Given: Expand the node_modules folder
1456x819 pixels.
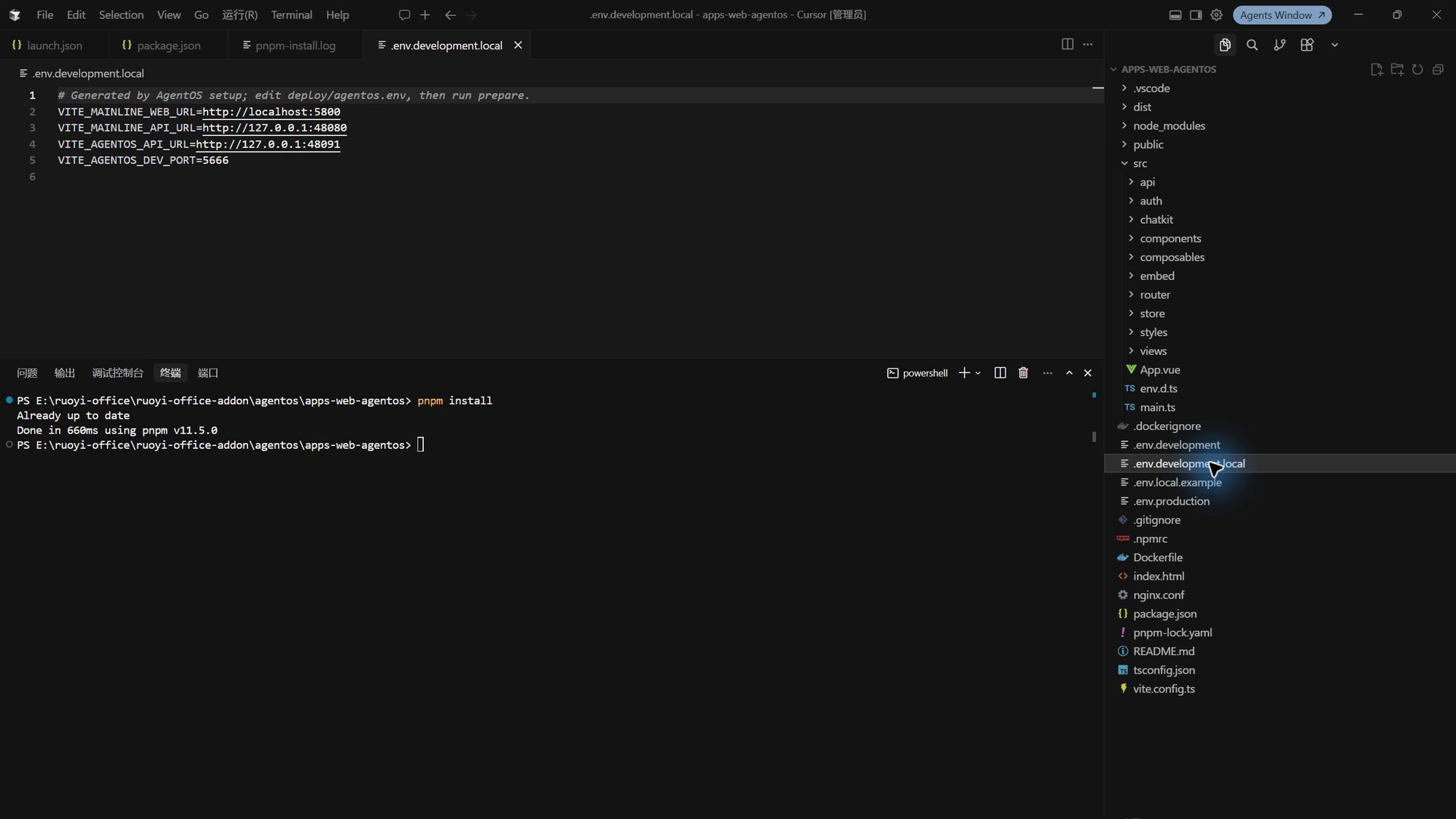Looking at the screenshot, I should tap(1279, 126).
